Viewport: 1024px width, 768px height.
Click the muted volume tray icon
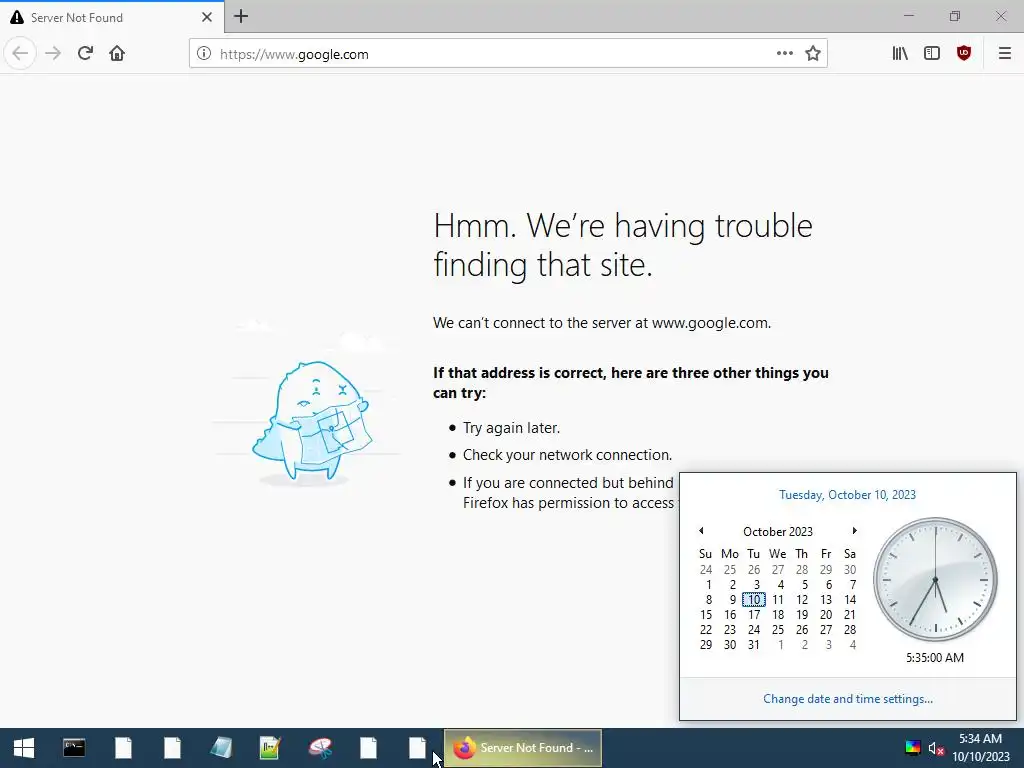[x=936, y=748]
